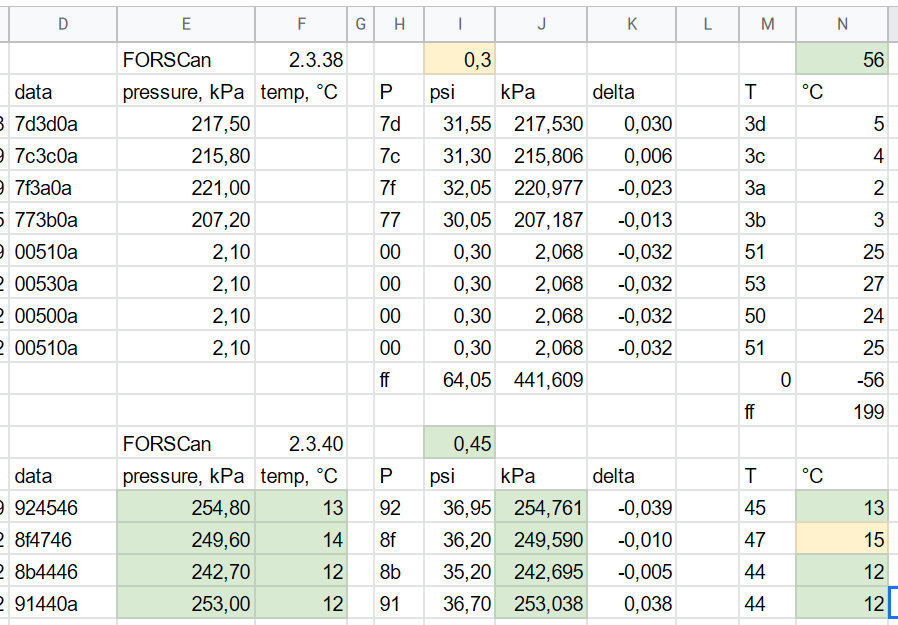898x625 pixels.
Task: Select the temp, °C header cell
Action: [x=300, y=92]
